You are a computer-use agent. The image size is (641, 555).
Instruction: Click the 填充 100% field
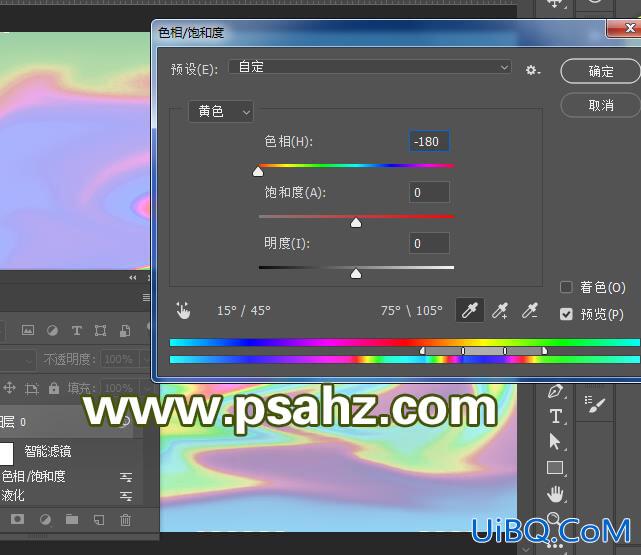point(120,387)
